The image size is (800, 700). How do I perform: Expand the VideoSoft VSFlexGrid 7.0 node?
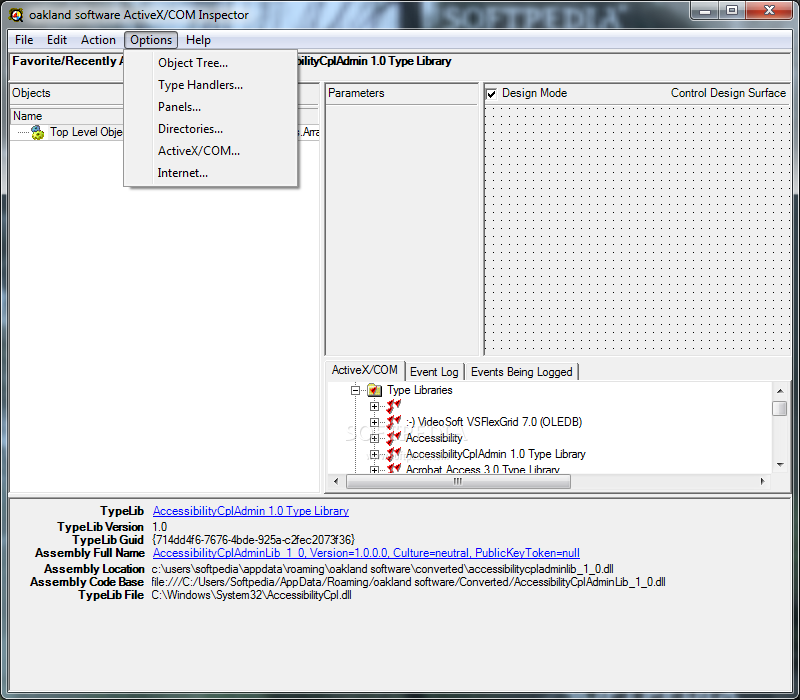[x=374, y=422]
